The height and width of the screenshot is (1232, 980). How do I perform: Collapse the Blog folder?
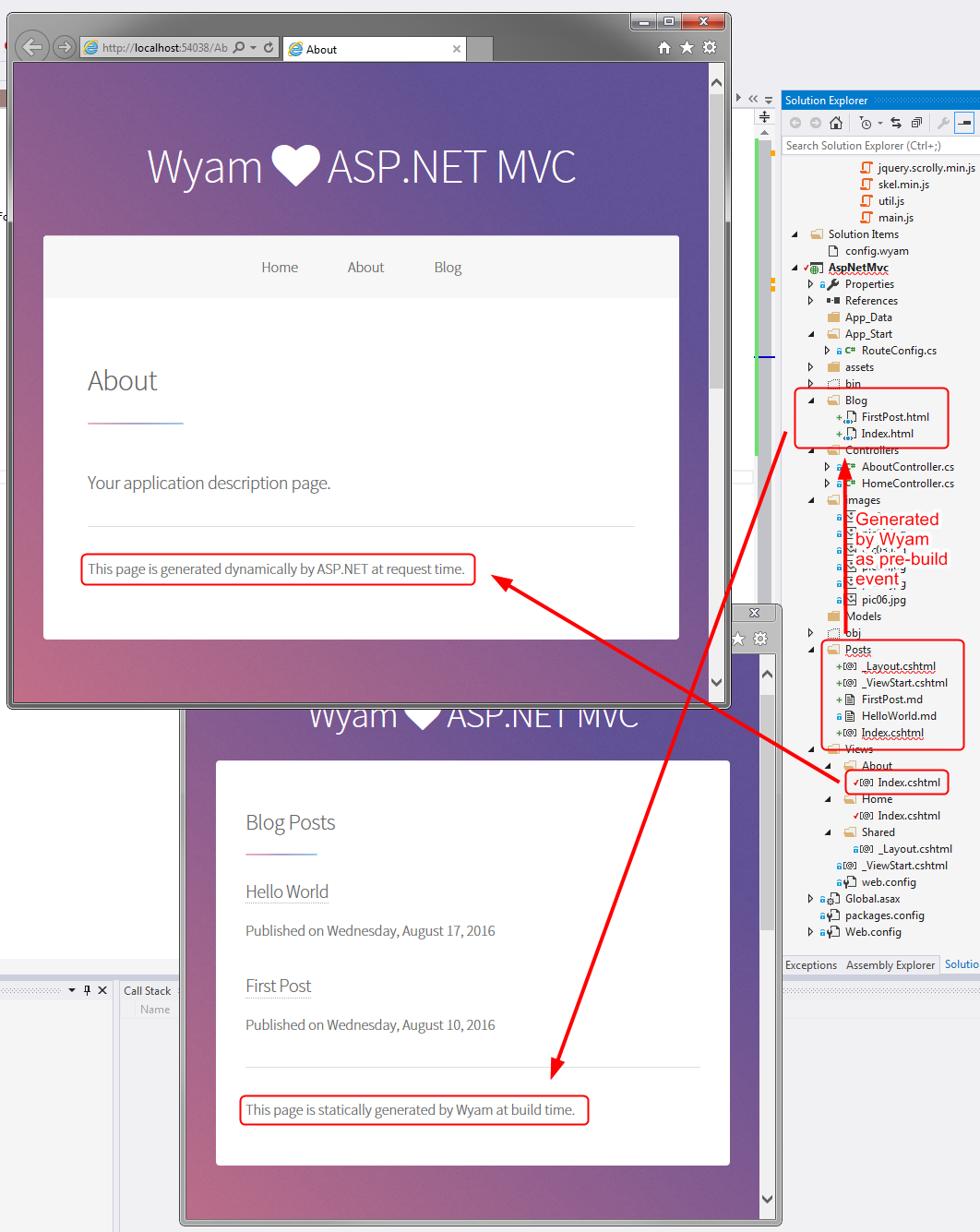(811, 401)
